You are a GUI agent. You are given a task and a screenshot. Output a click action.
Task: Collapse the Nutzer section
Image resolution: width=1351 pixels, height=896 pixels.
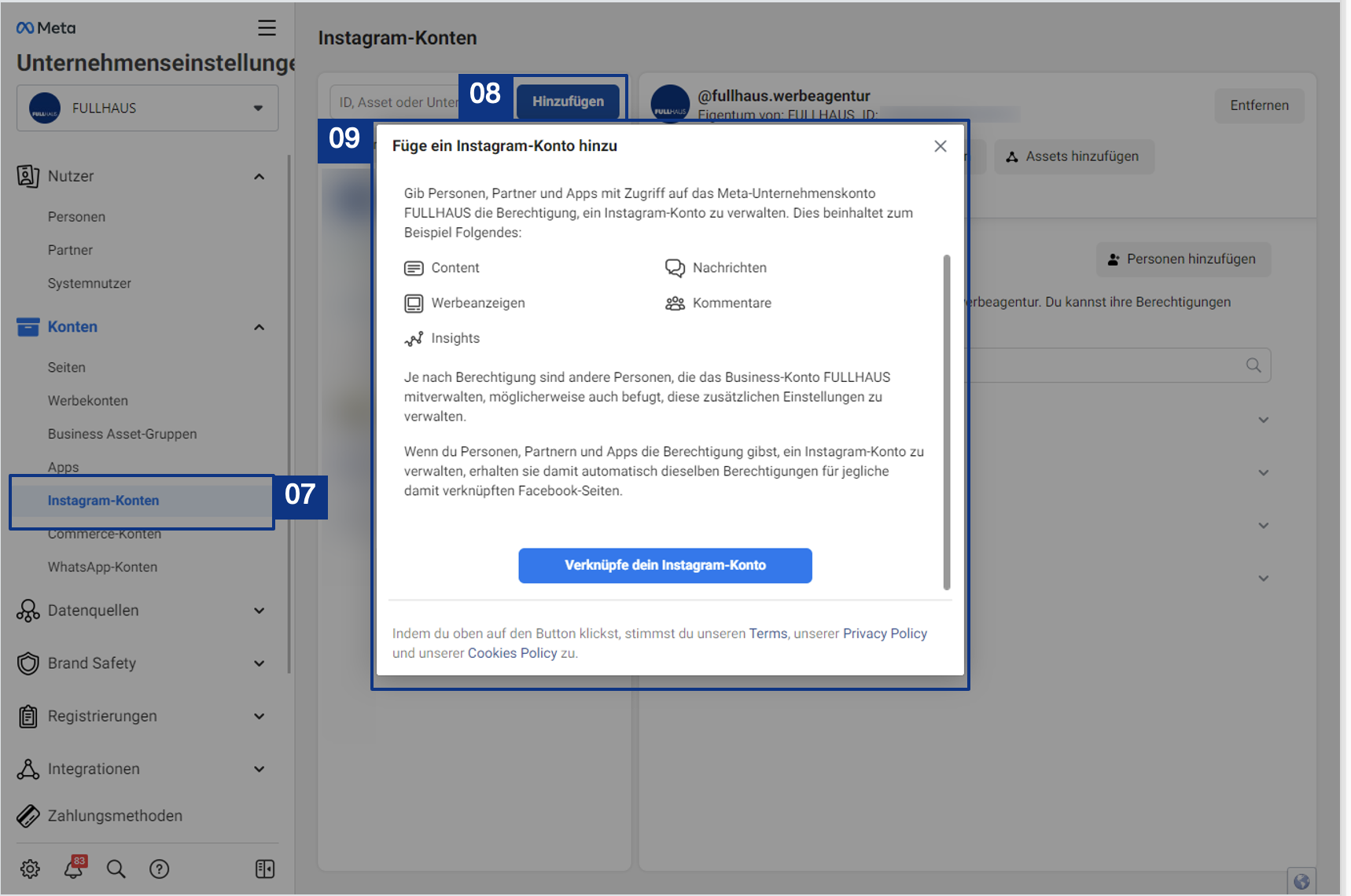[x=259, y=177]
